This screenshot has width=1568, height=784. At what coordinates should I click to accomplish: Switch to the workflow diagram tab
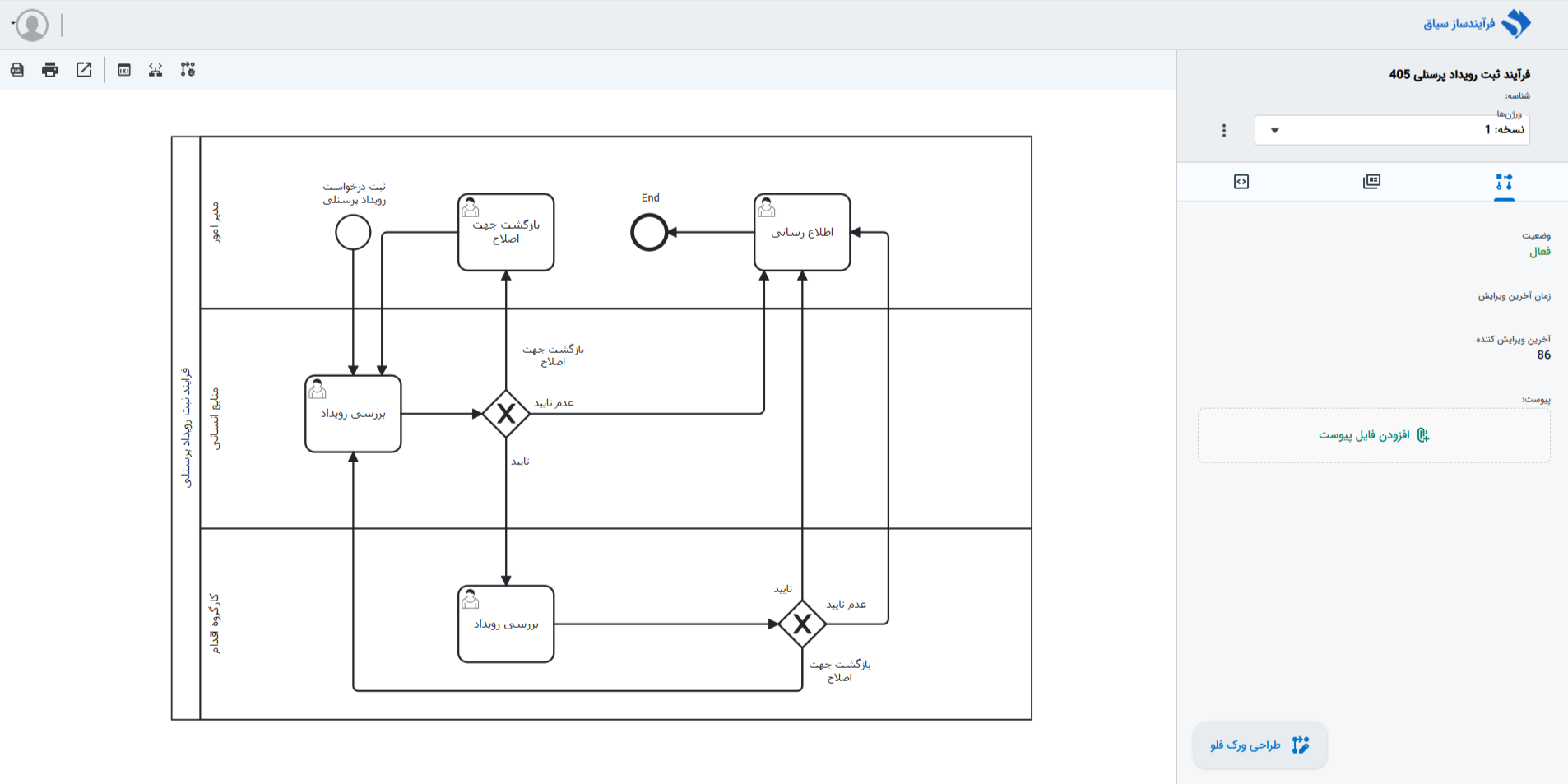(1504, 182)
